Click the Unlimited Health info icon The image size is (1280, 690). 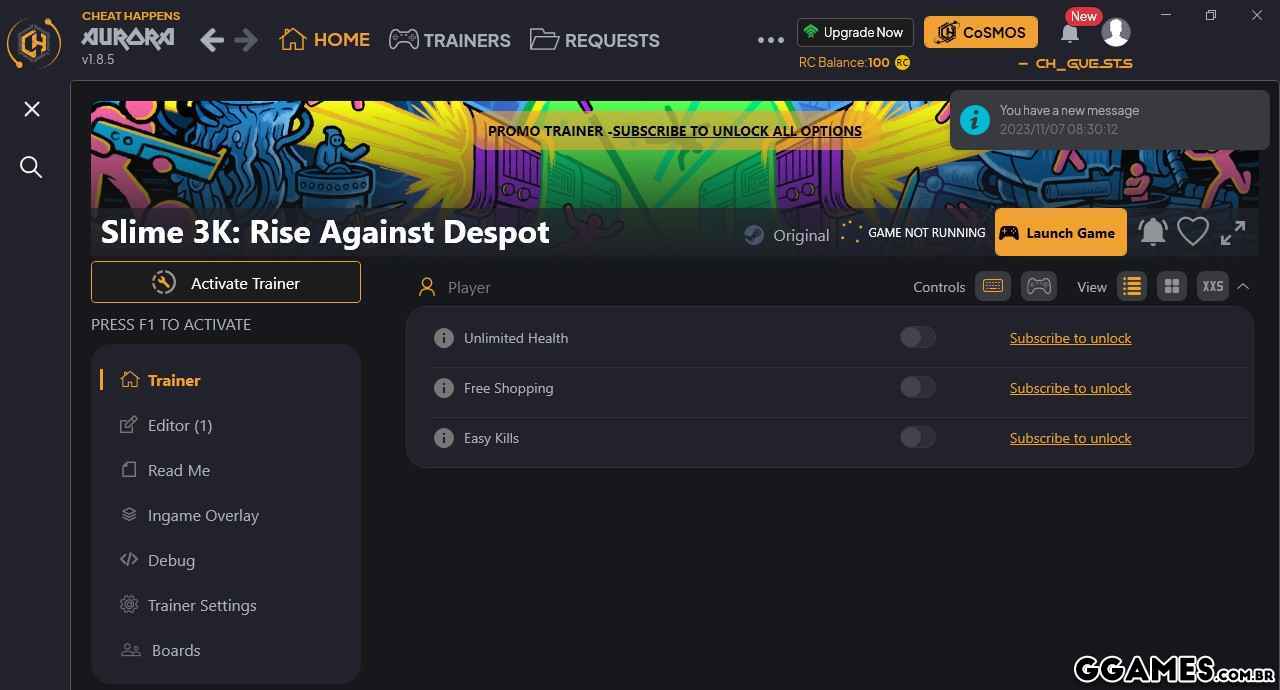444,338
